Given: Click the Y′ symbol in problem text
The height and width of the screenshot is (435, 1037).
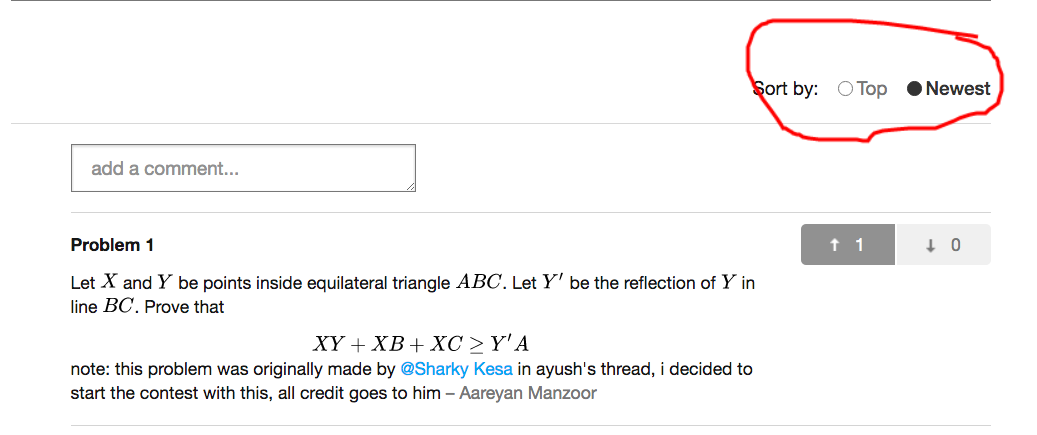Looking at the screenshot, I should click(x=552, y=283).
